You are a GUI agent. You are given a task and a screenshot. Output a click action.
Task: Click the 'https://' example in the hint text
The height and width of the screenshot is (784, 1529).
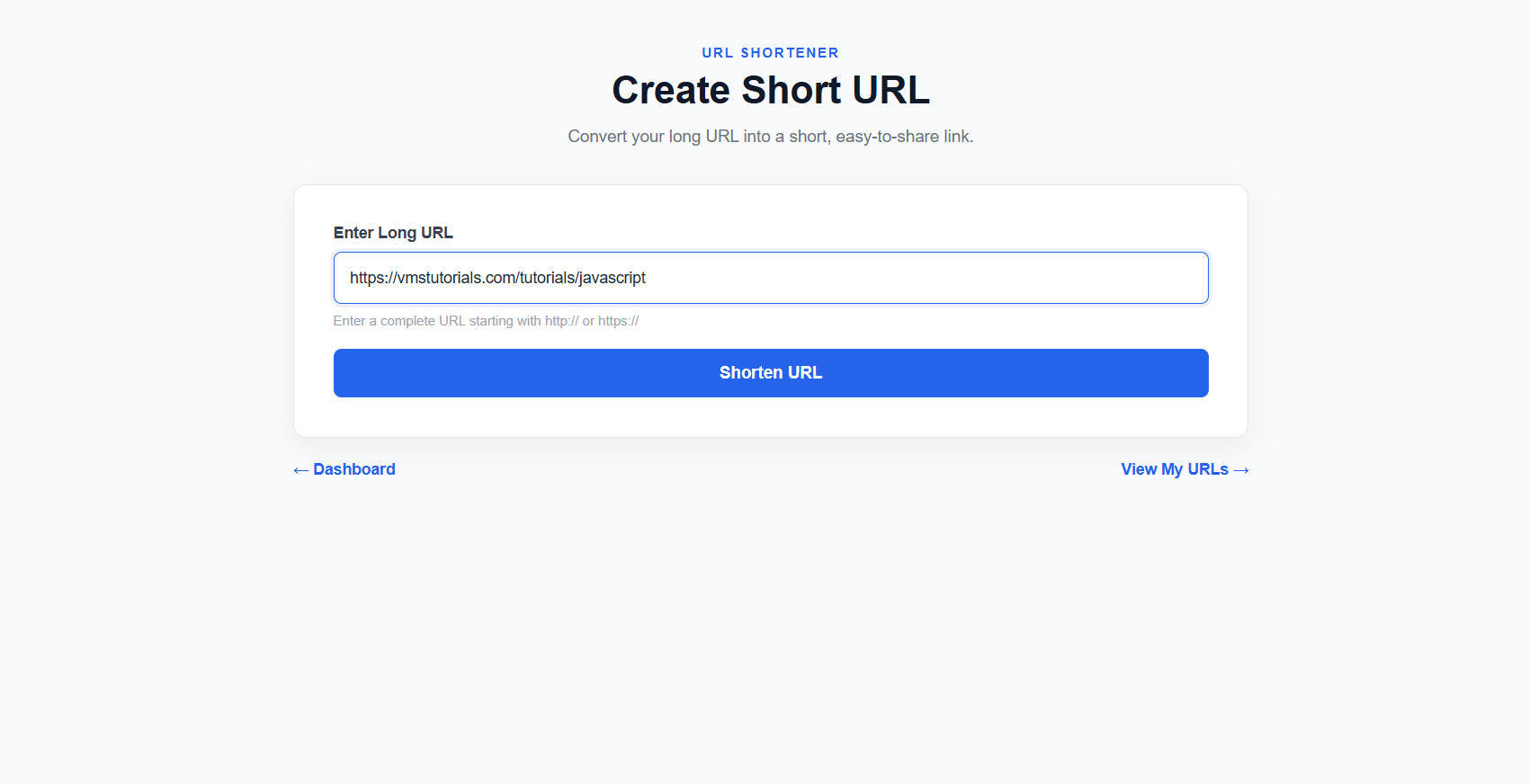point(619,321)
